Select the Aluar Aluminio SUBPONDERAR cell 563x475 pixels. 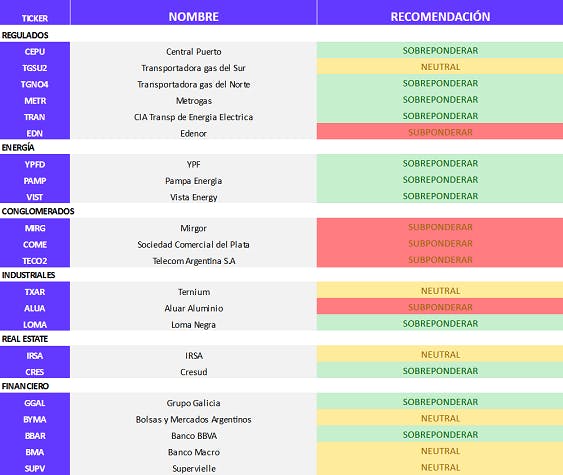click(x=440, y=307)
